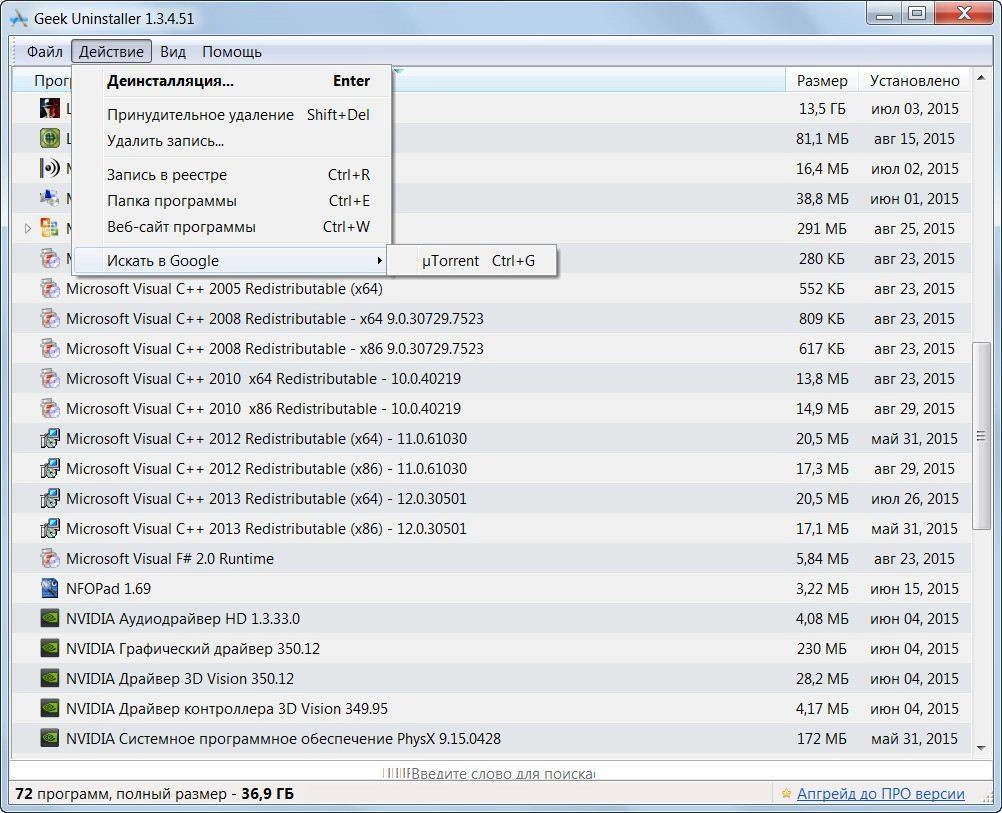The width and height of the screenshot is (1002, 813).
Task: Choose Веб-сайт программы menu item
Action: click(x=231, y=228)
